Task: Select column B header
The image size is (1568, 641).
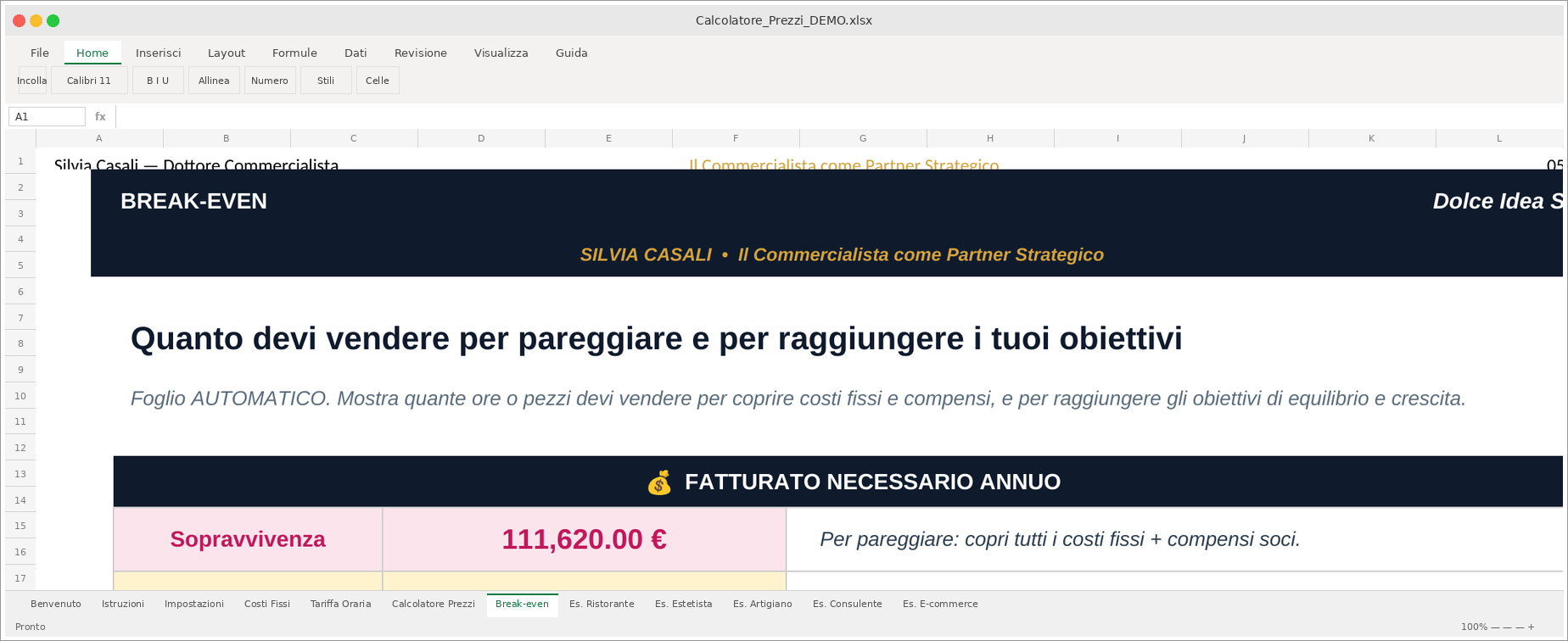Action: (227, 138)
